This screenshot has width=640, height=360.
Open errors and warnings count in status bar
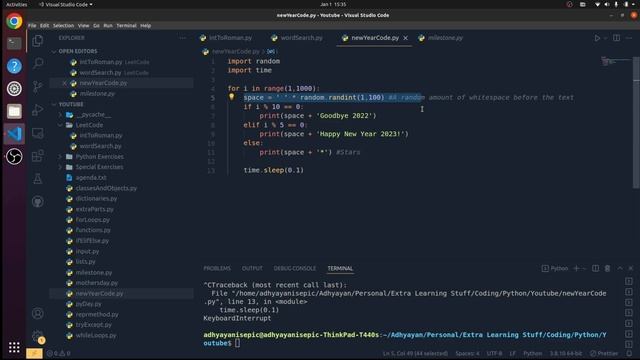58,353
